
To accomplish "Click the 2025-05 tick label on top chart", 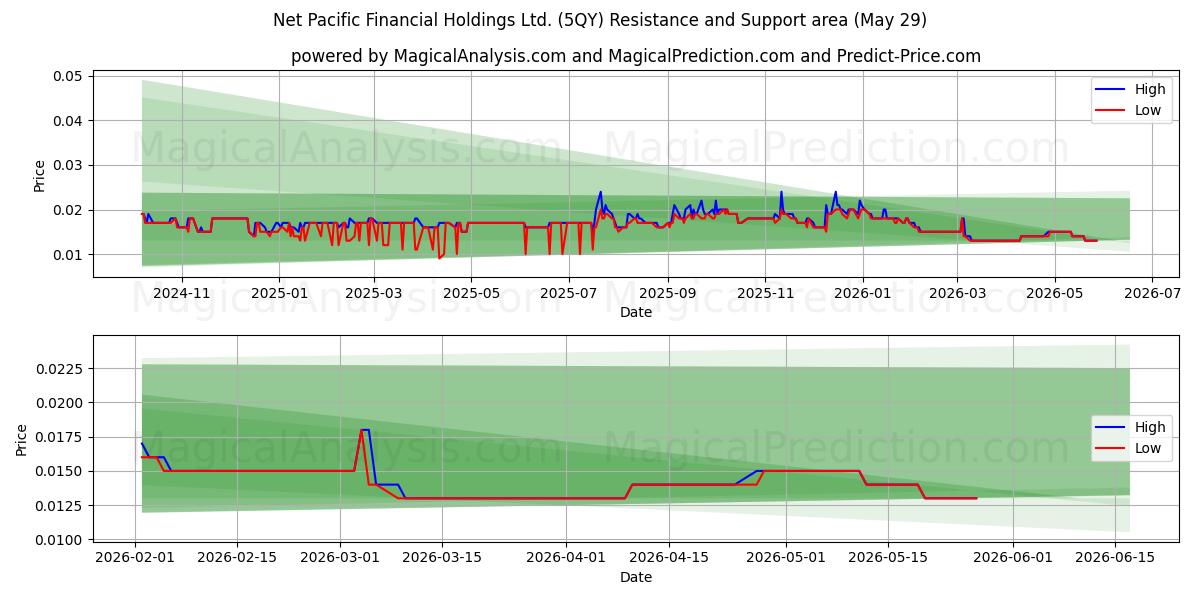I will pos(471,293).
